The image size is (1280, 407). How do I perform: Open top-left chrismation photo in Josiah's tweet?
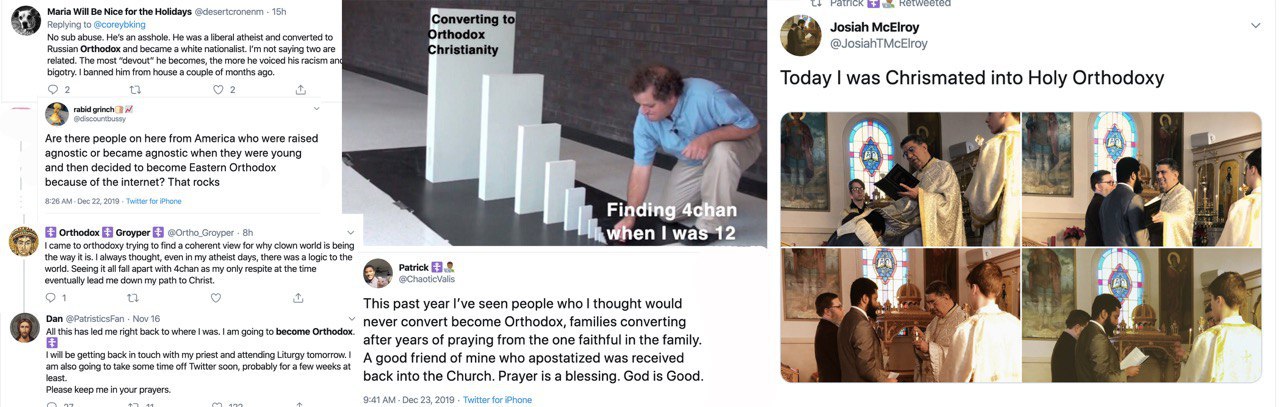click(x=899, y=179)
